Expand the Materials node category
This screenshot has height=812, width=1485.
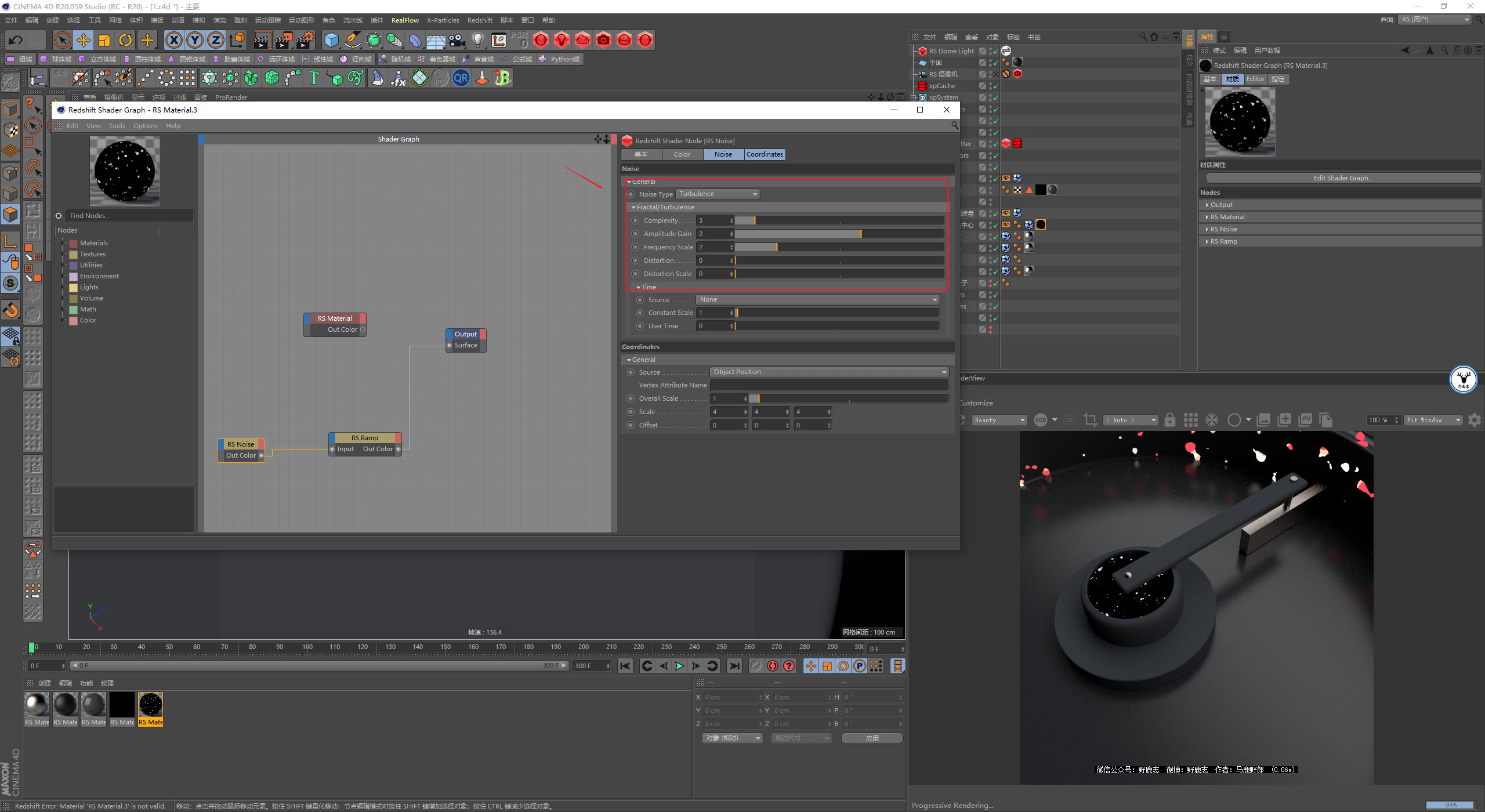coord(63,243)
